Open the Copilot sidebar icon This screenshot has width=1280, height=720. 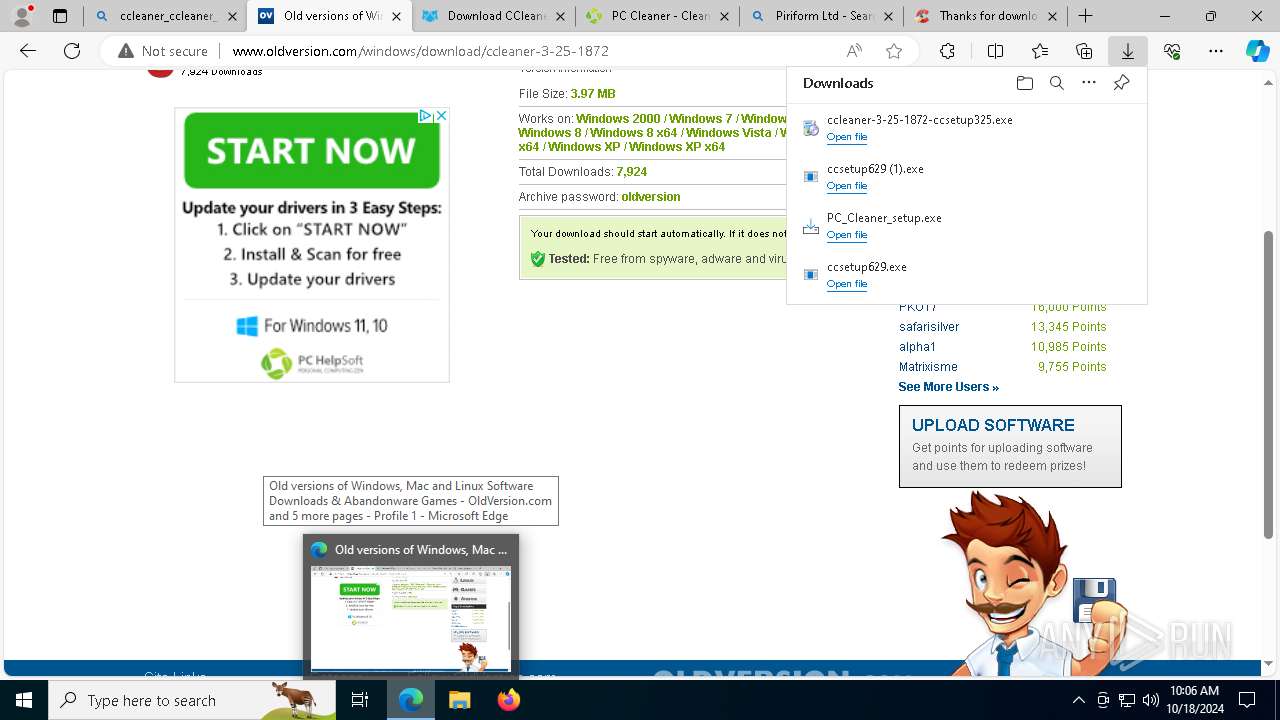1257,51
